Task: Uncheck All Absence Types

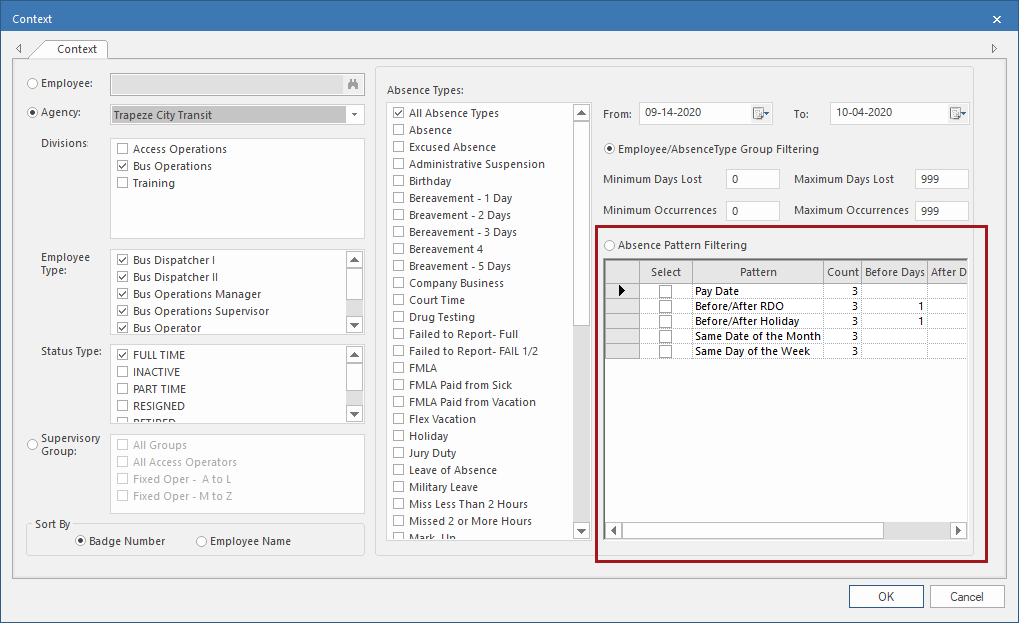Action: [x=397, y=113]
